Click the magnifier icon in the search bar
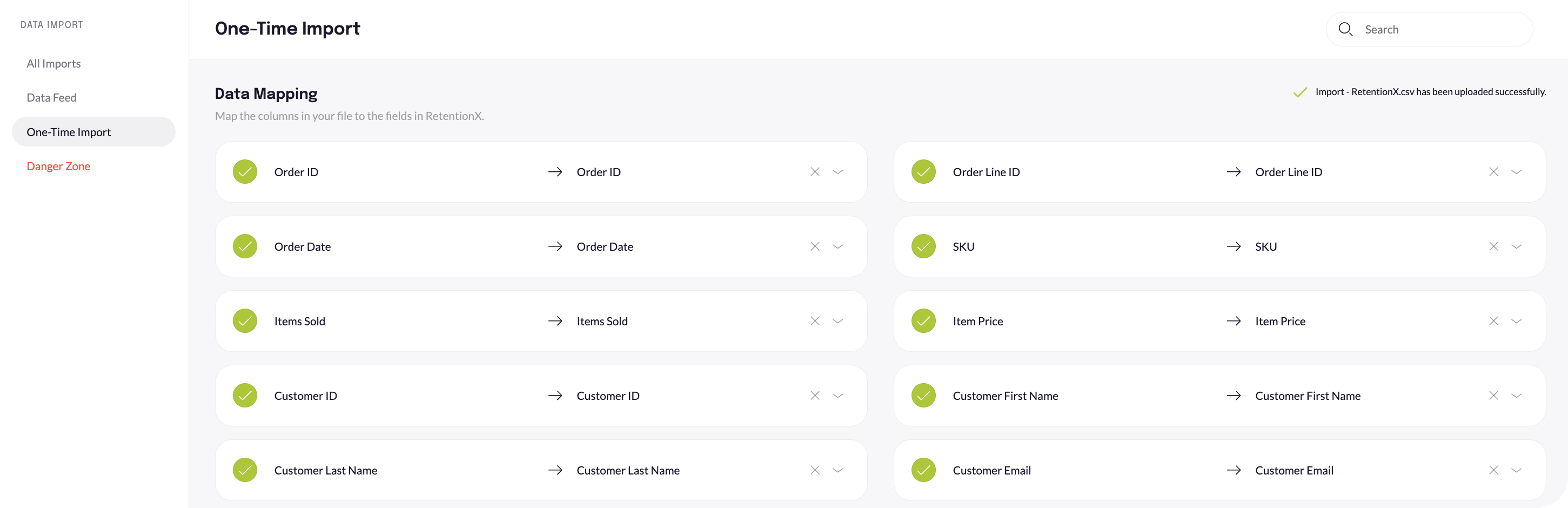 tap(1345, 29)
